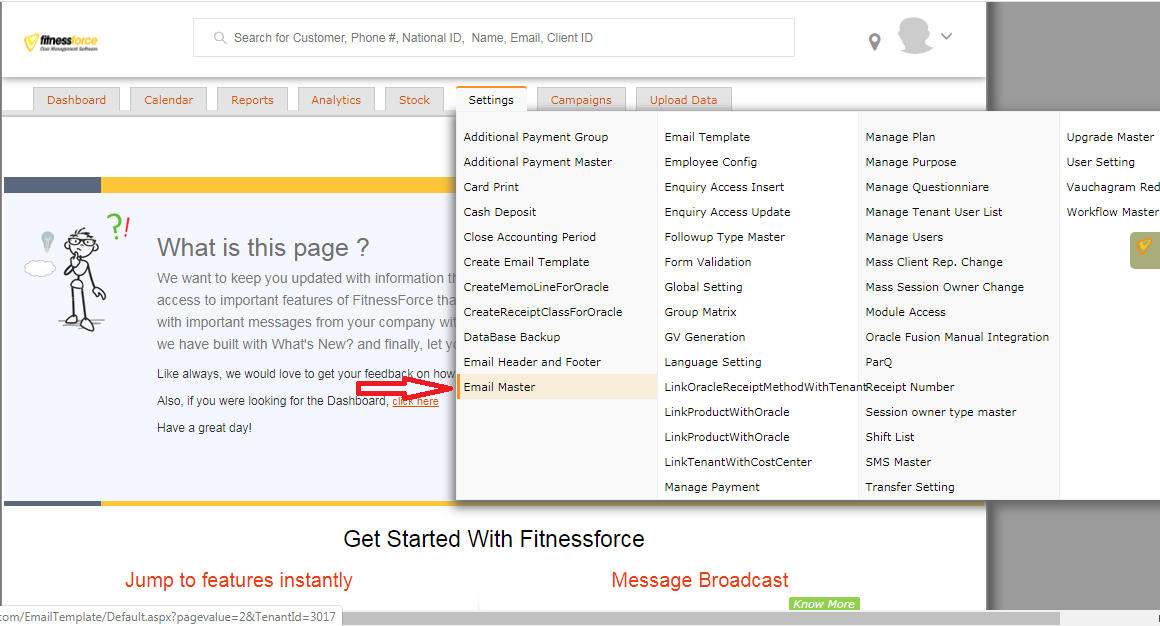Open Email Master menu item
The image size is (1160, 626).
click(x=557, y=387)
